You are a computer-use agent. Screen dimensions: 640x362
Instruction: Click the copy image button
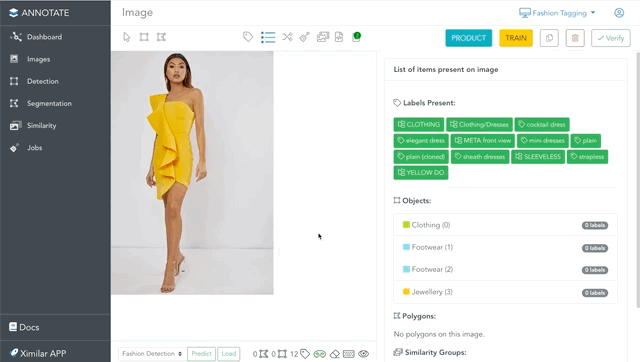pyautogui.click(x=549, y=38)
